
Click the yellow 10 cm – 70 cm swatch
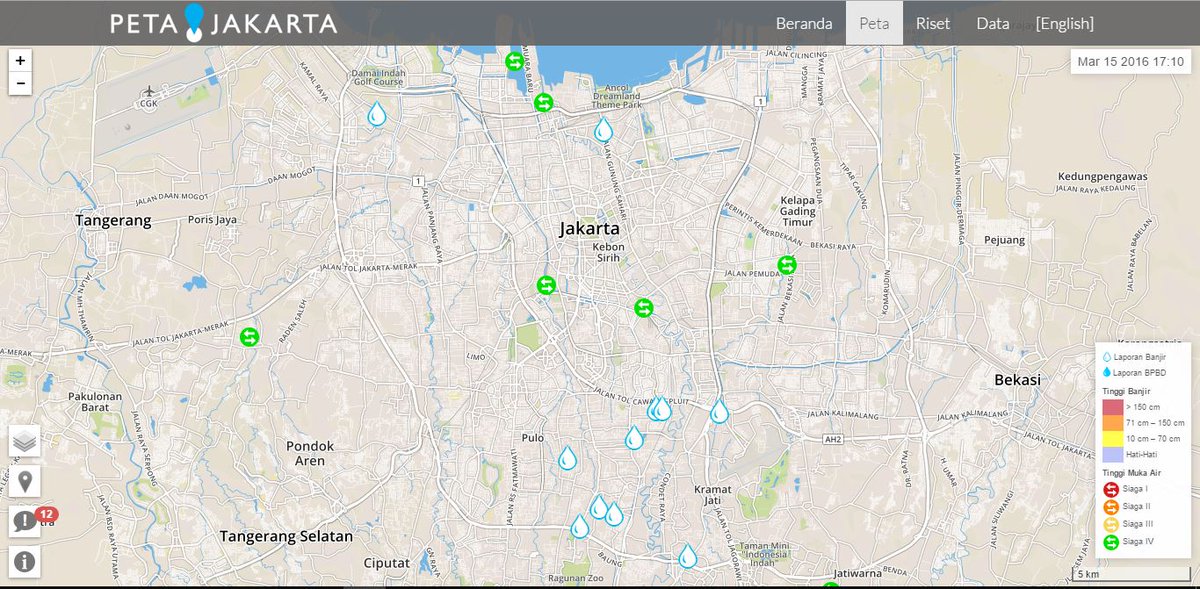click(1113, 439)
